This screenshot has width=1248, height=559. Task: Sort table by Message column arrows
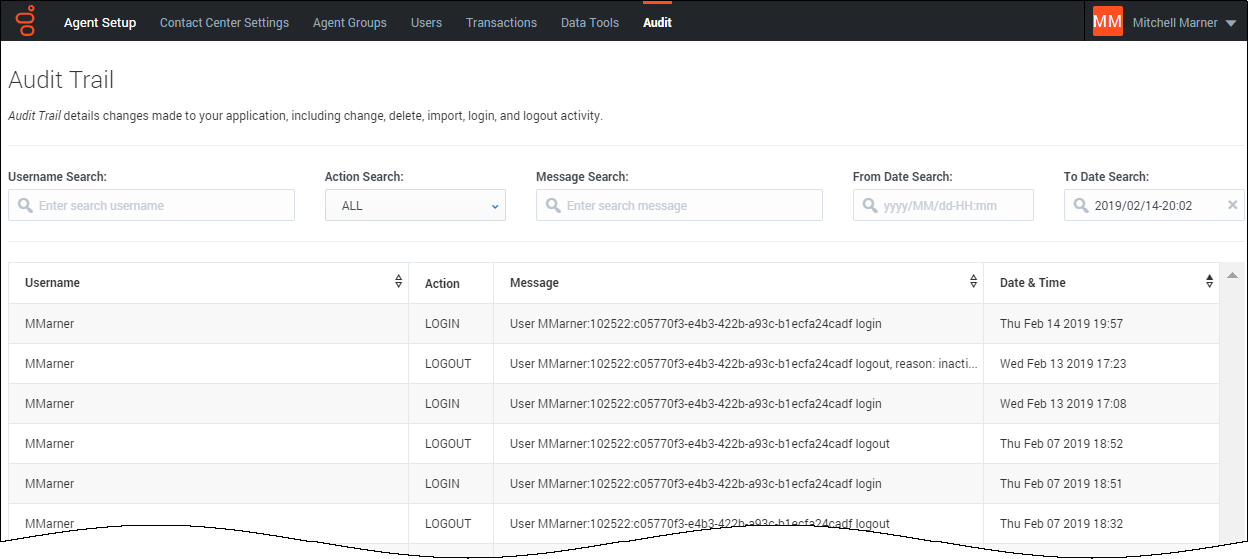(973, 282)
